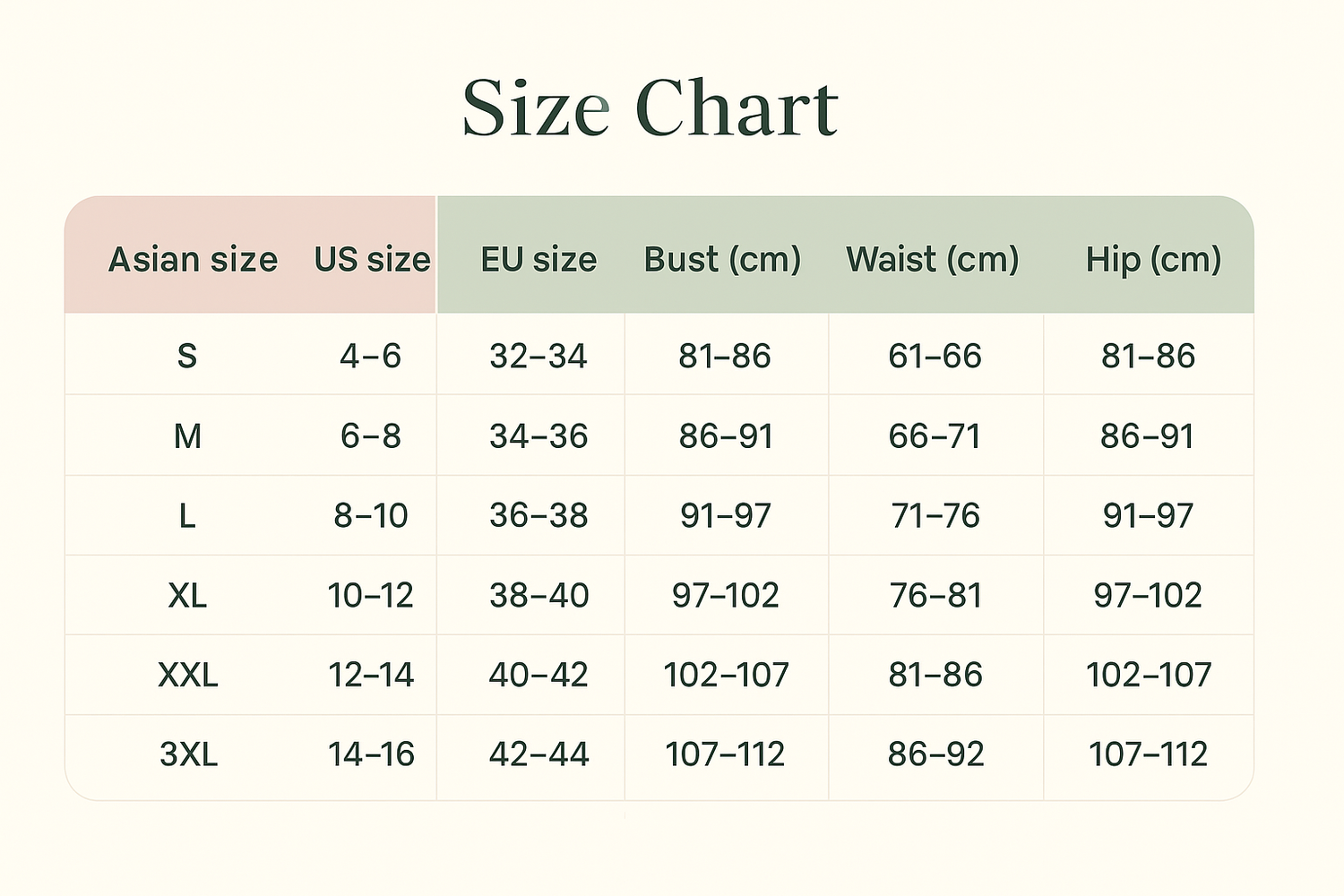Select US size 12–14 cell
This screenshot has height=896, width=1344.
[371, 675]
